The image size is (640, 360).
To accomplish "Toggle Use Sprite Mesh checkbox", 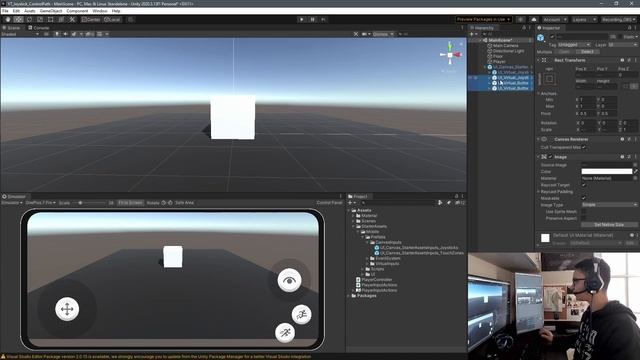I will [584, 211].
